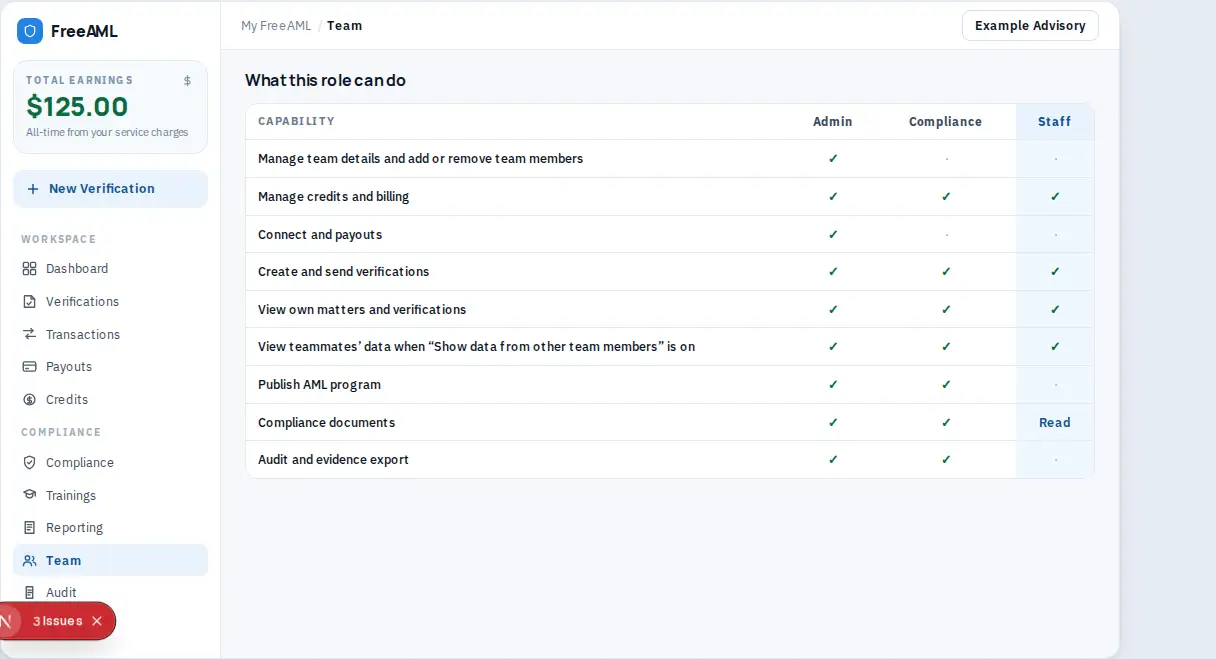This screenshot has width=1216, height=659.
Task: Open the Credits section
Action: coord(110,400)
